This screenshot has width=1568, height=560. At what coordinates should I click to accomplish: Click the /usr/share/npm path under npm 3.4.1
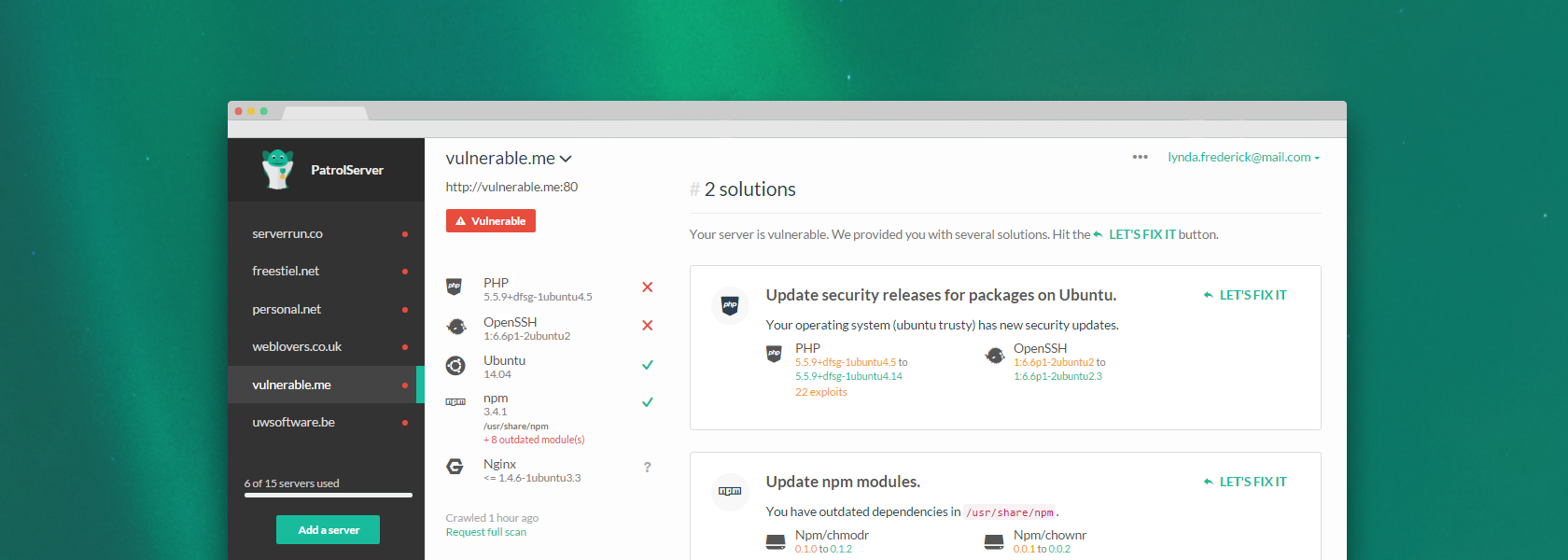point(515,426)
